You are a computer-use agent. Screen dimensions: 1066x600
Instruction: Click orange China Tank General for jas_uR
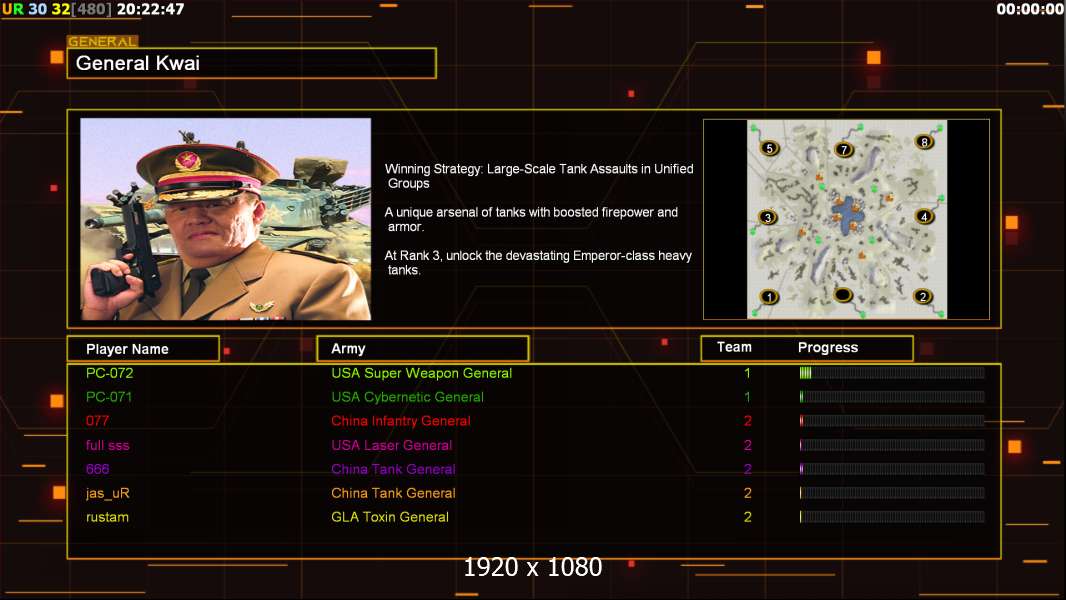tap(393, 493)
